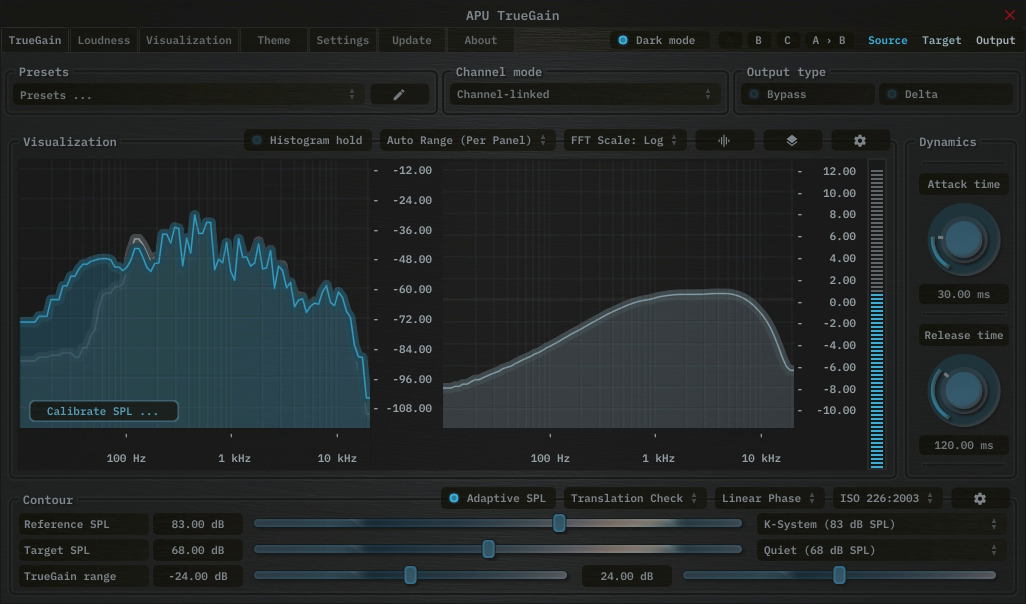The width and height of the screenshot is (1026, 604).
Task: Click the waveform icon in Visualization toolbar
Action: pos(724,141)
